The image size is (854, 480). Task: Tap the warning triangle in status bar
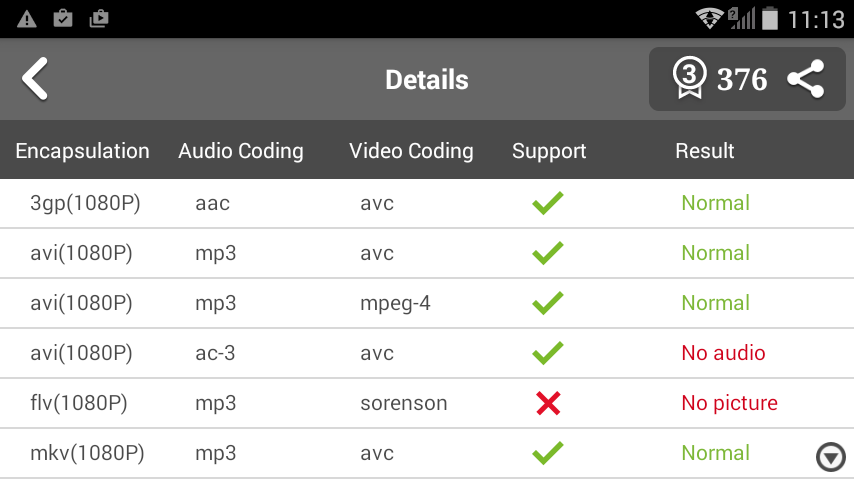27,19
